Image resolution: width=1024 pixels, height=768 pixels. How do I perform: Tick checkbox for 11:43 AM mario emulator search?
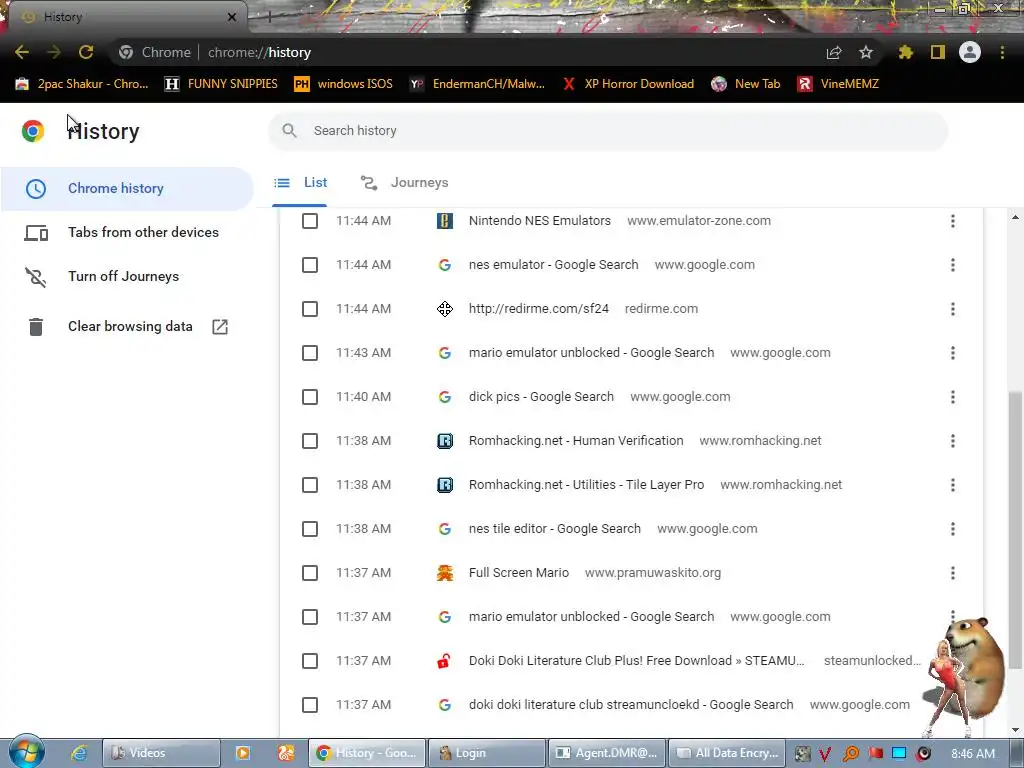click(310, 353)
